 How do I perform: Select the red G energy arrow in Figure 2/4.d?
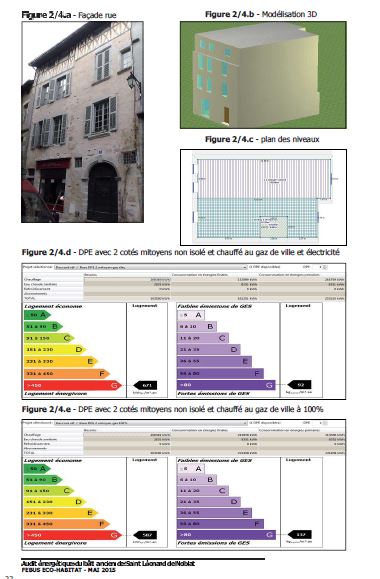[x=73, y=385]
